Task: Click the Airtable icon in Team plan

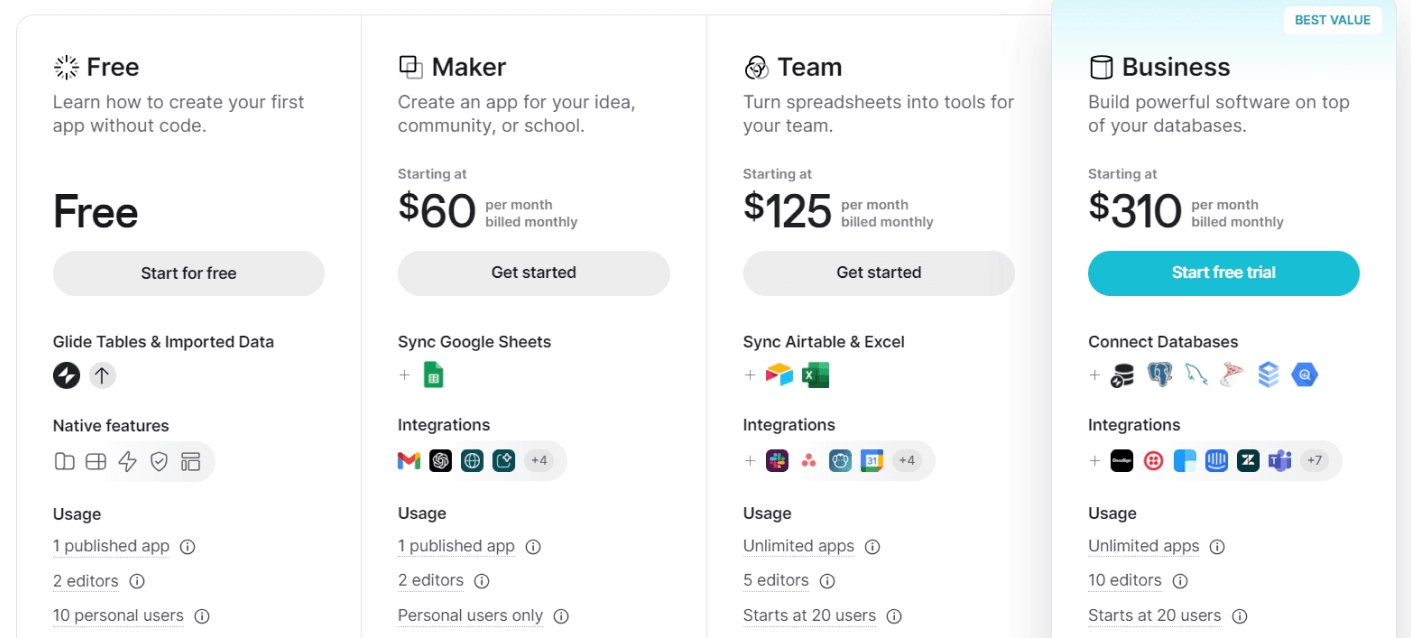Action: [x=779, y=375]
